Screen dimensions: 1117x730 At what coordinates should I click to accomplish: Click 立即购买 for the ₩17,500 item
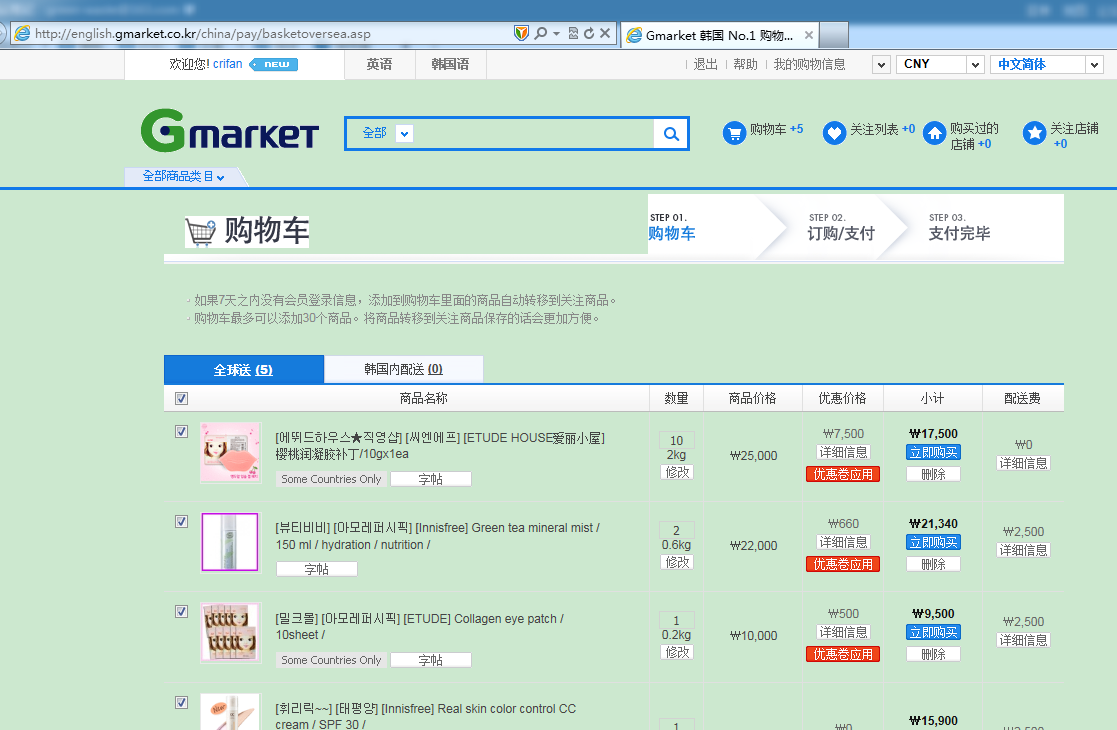933,452
